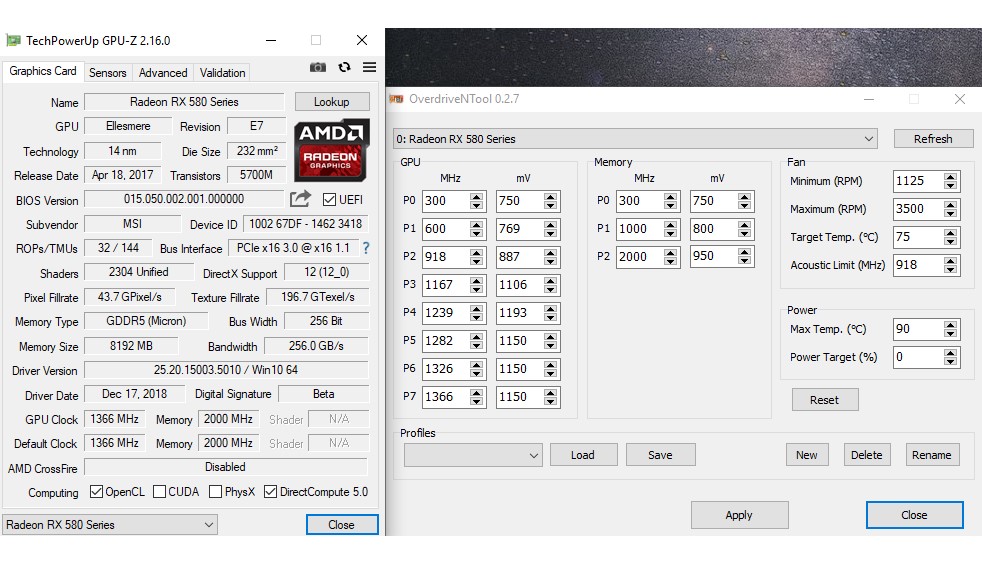Screen dimensions: 982x564
Task: Open the Validation tab
Action: click(222, 73)
